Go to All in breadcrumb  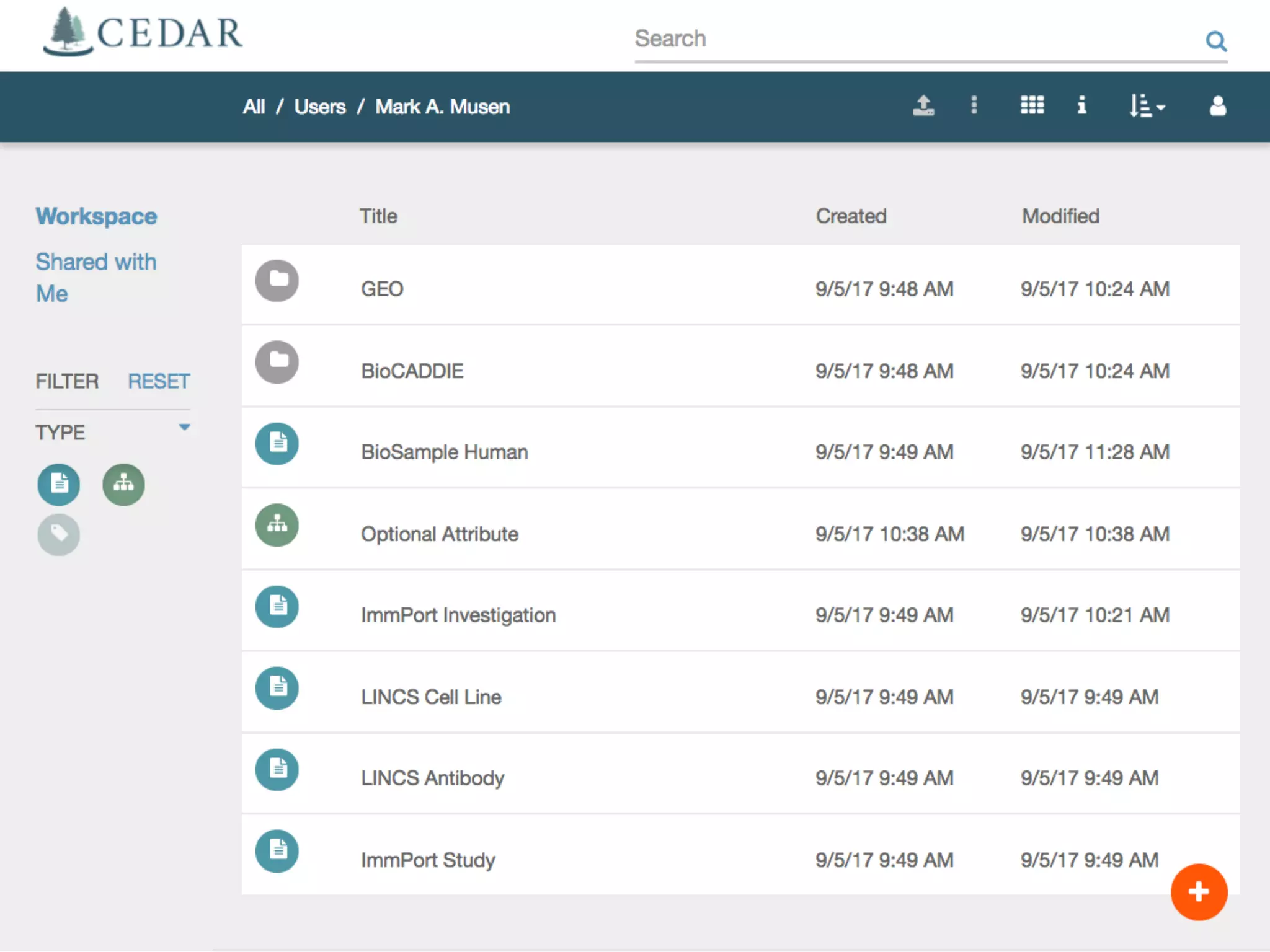(x=254, y=107)
